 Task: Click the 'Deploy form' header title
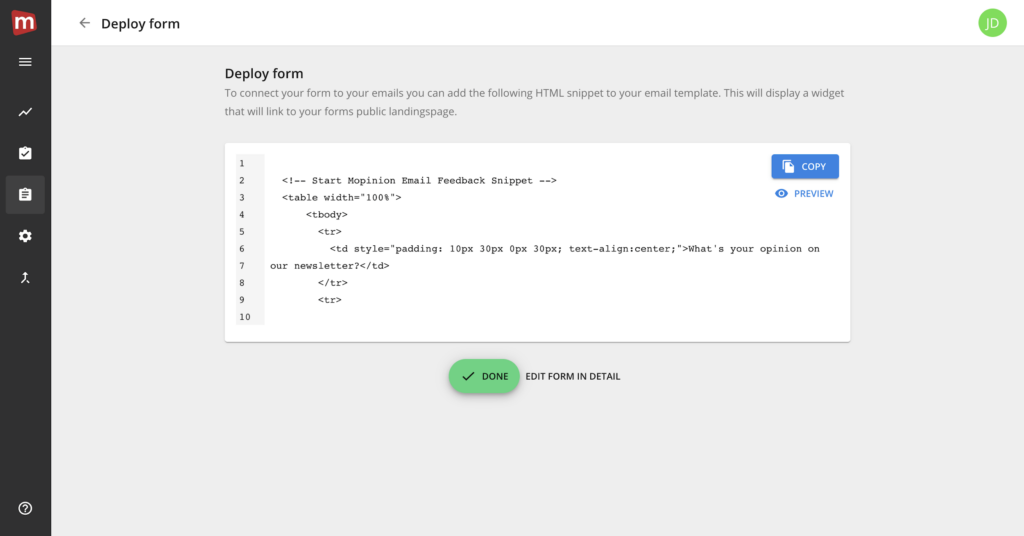(x=140, y=24)
